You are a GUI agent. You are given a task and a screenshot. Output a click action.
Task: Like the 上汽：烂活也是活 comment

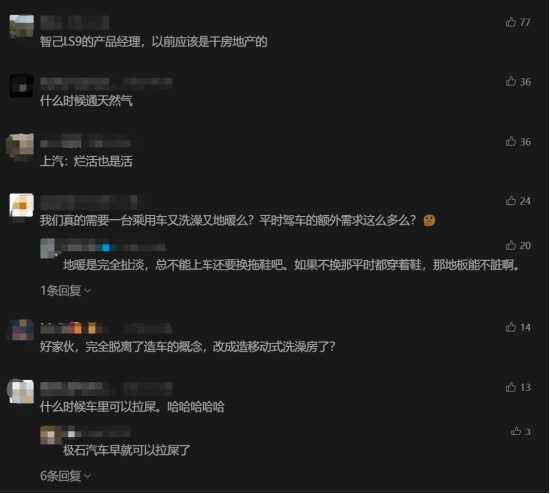(x=511, y=141)
